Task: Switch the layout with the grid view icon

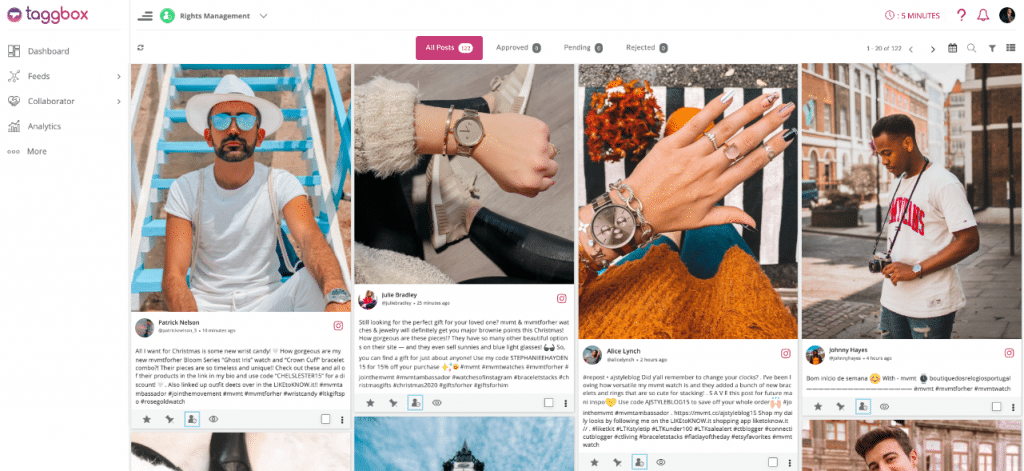Action: click(1010, 48)
